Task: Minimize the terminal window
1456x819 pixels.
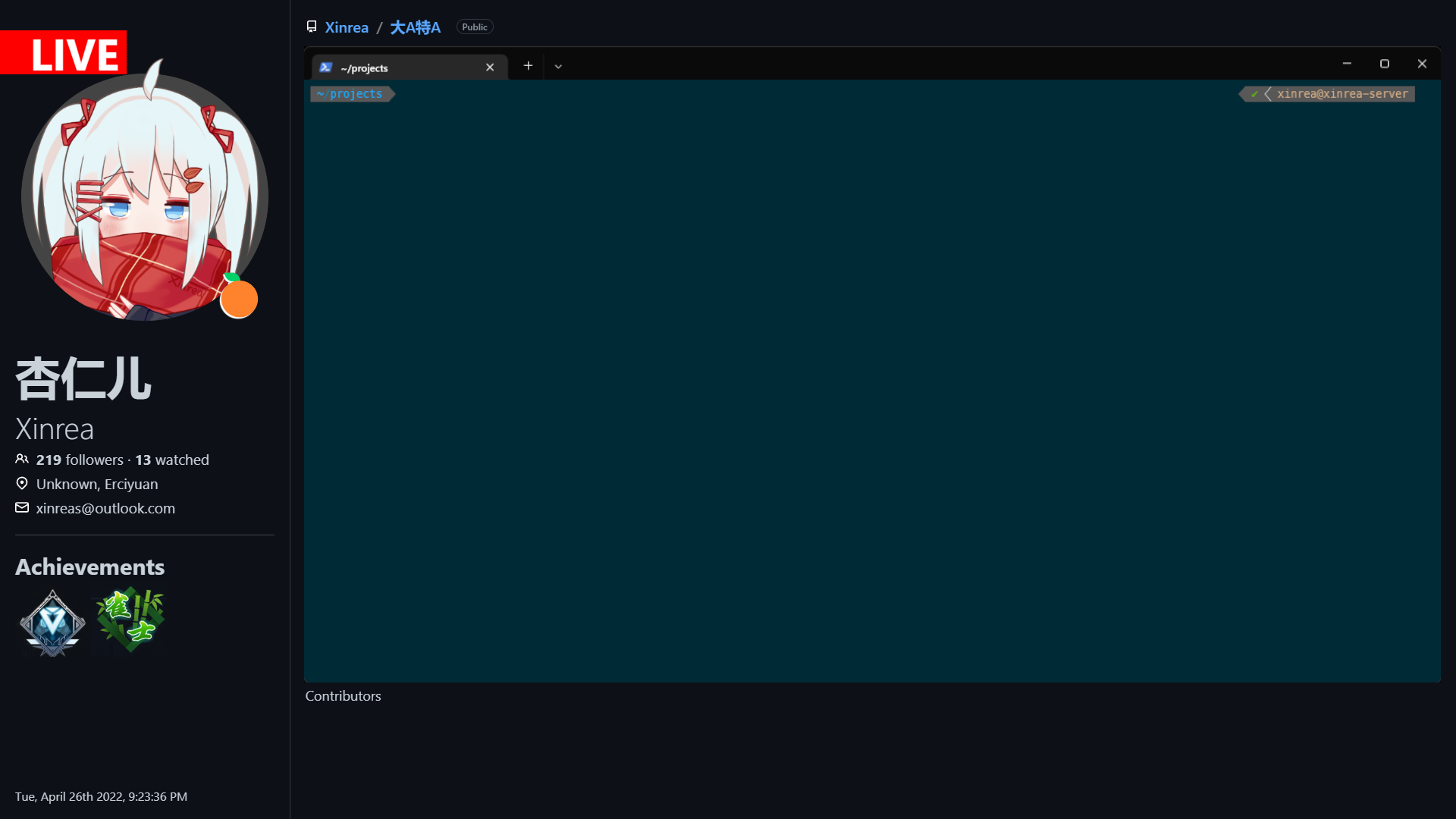Action: (x=1347, y=64)
